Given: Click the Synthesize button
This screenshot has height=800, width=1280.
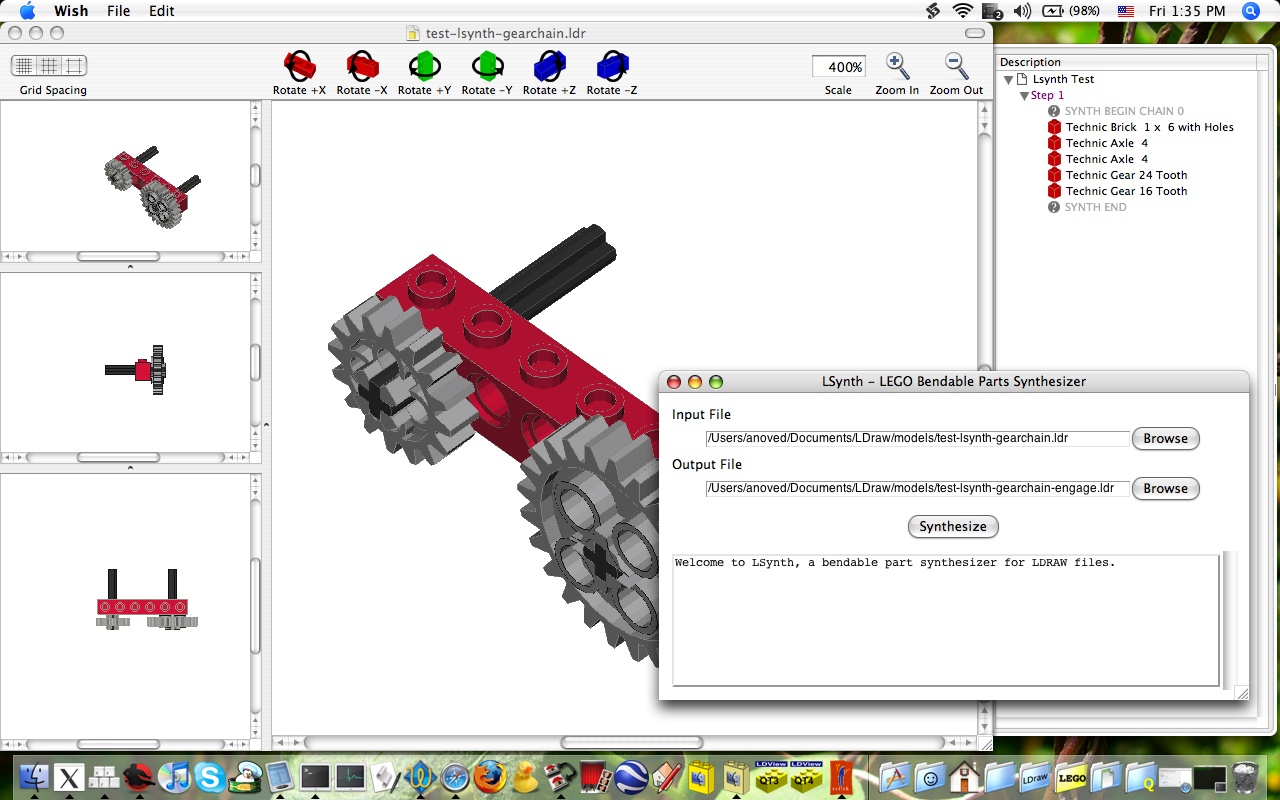Looking at the screenshot, I should (953, 526).
